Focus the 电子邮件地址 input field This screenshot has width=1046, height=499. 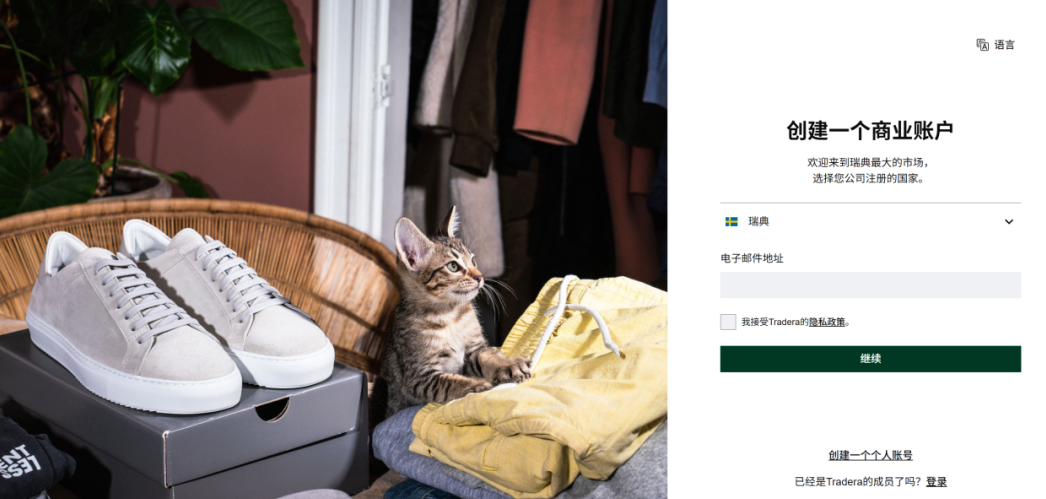tap(871, 285)
